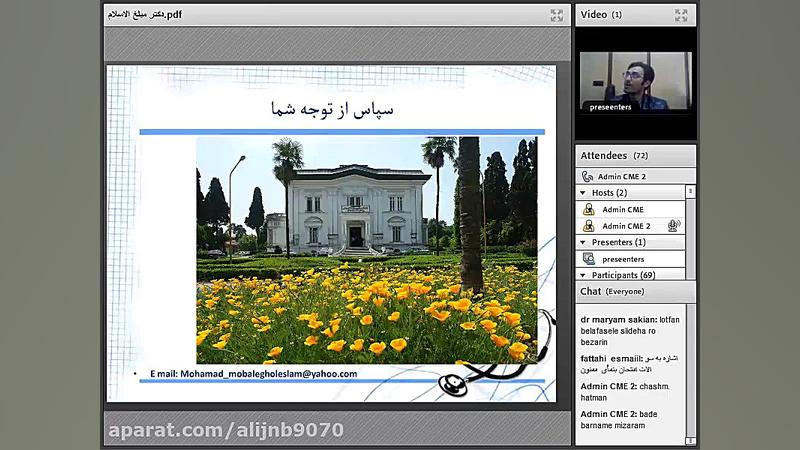The image size is (800, 450).
Task: Collapse the Participants (69) group
Action: pyautogui.click(x=583, y=275)
